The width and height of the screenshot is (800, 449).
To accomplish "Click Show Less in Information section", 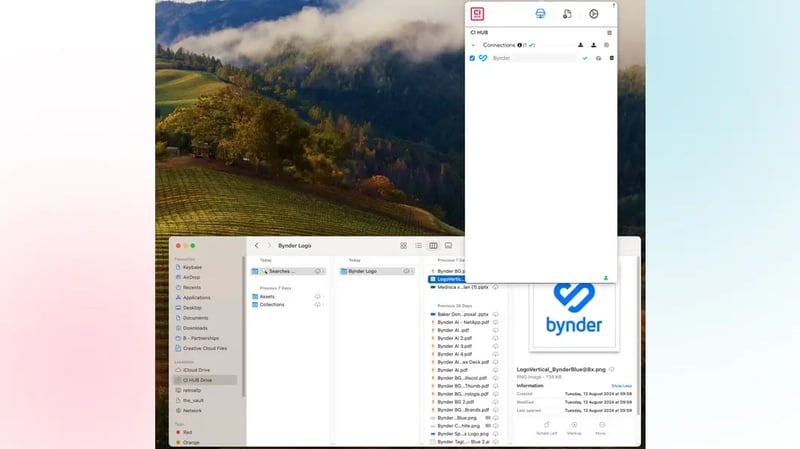I will tap(621, 386).
